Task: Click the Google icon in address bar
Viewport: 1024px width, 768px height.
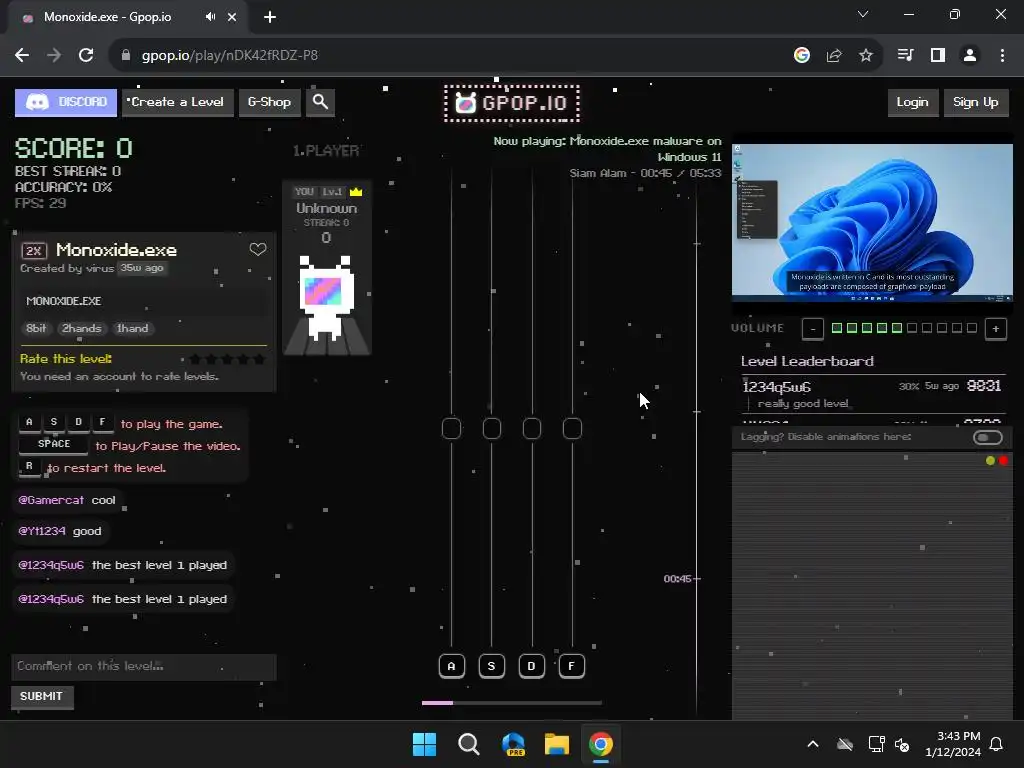Action: (802, 56)
